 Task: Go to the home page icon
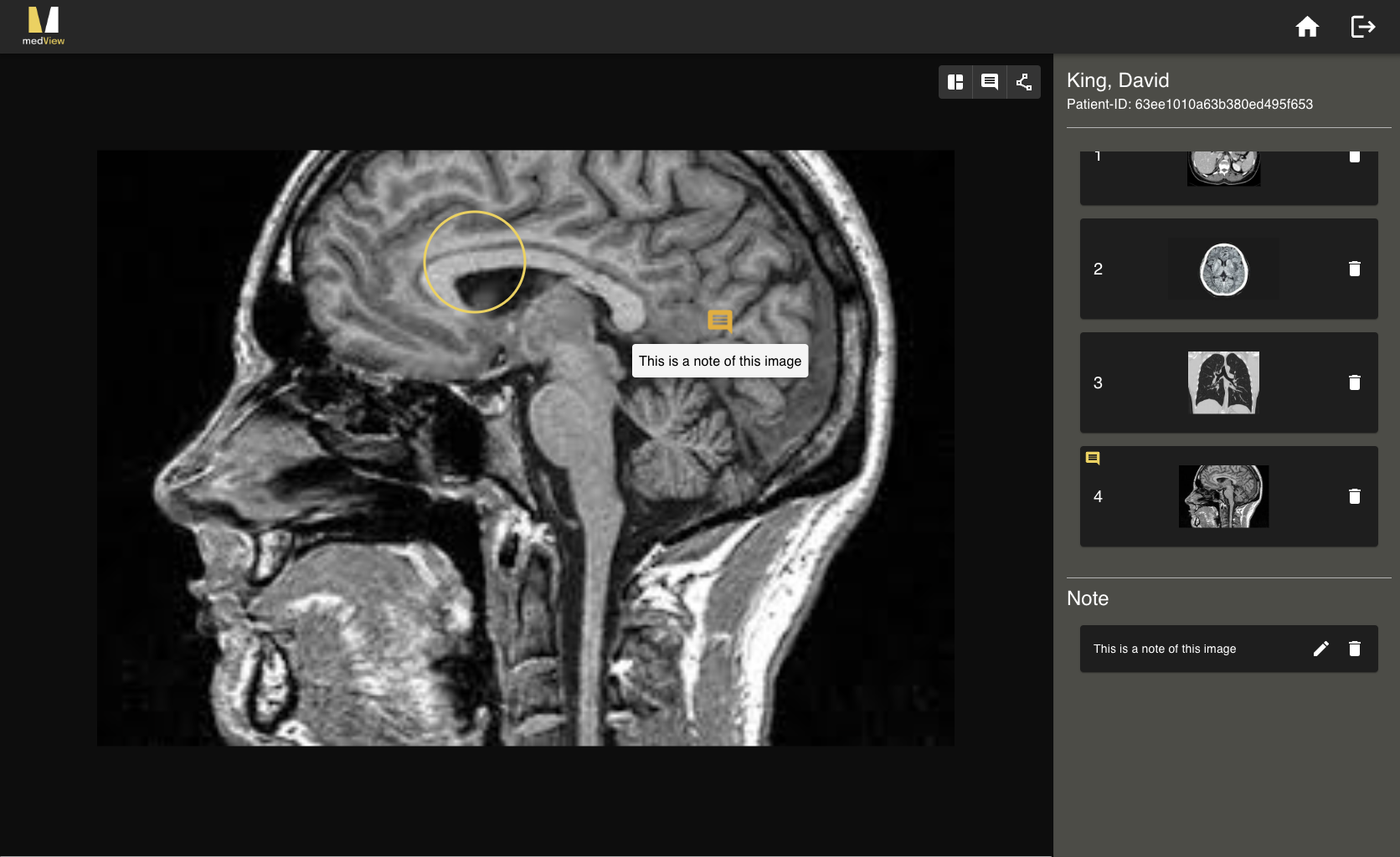click(x=1307, y=27)
